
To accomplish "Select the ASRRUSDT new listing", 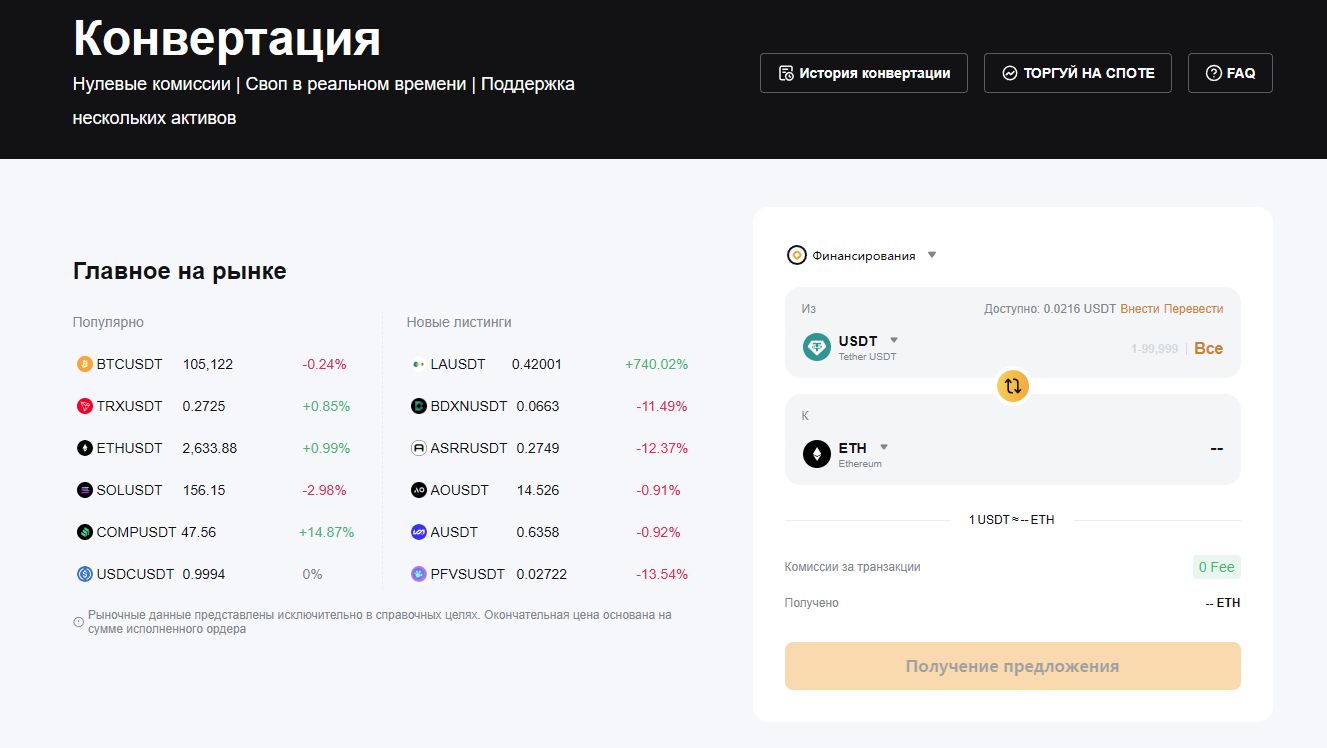I will coord(549,448).
